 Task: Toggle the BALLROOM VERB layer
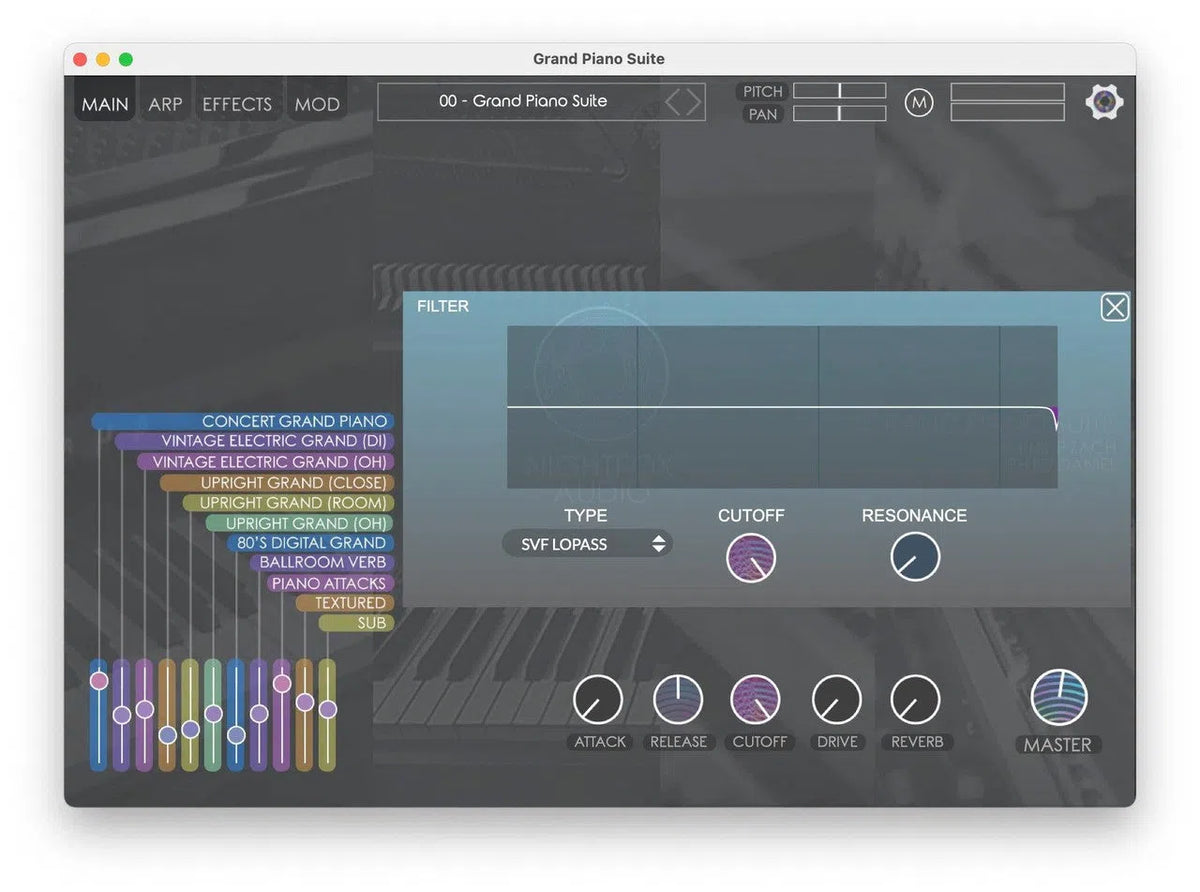pos(322,562)
